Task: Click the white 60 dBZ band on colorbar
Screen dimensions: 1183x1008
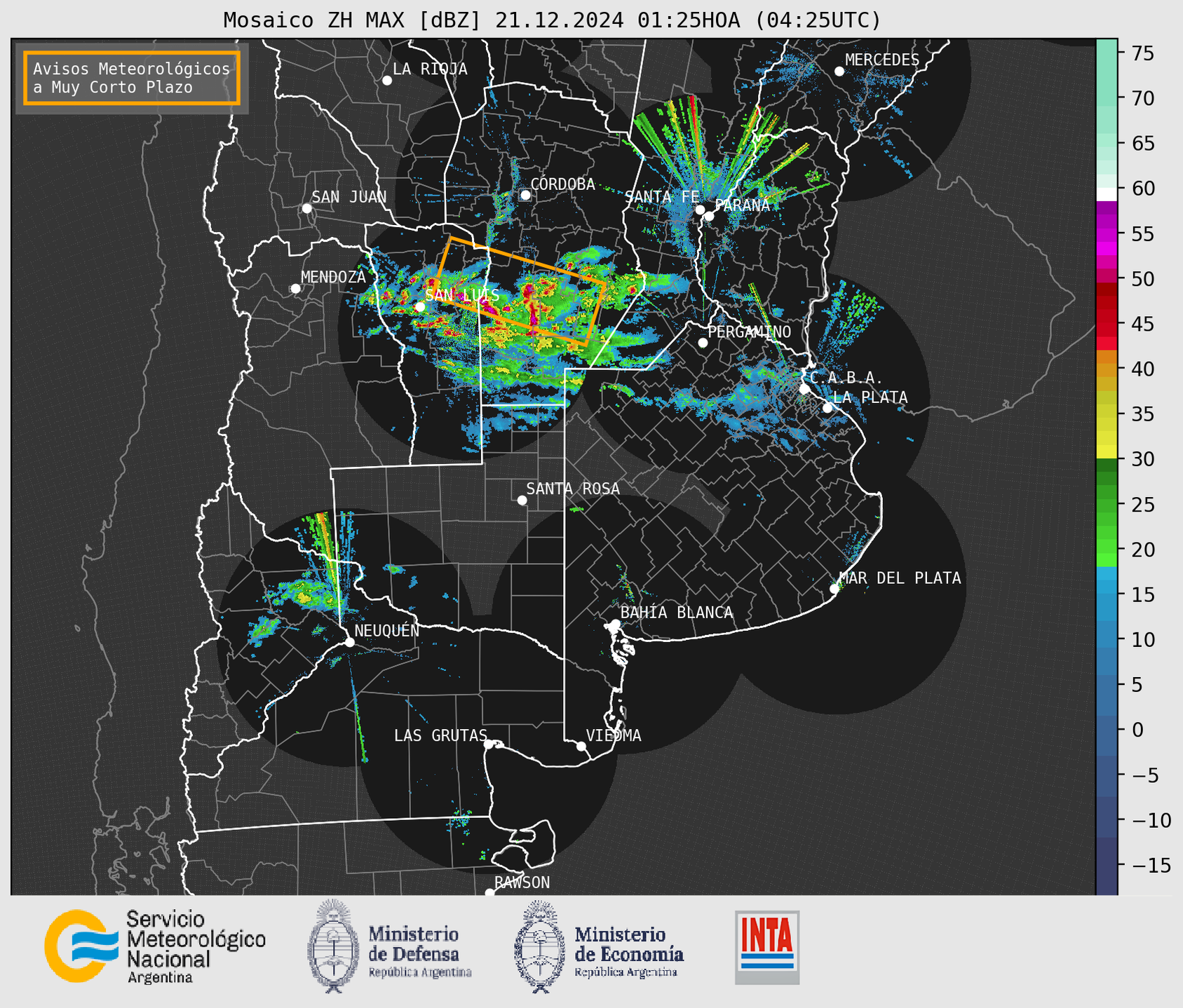Action: [x=1107, y=194]
